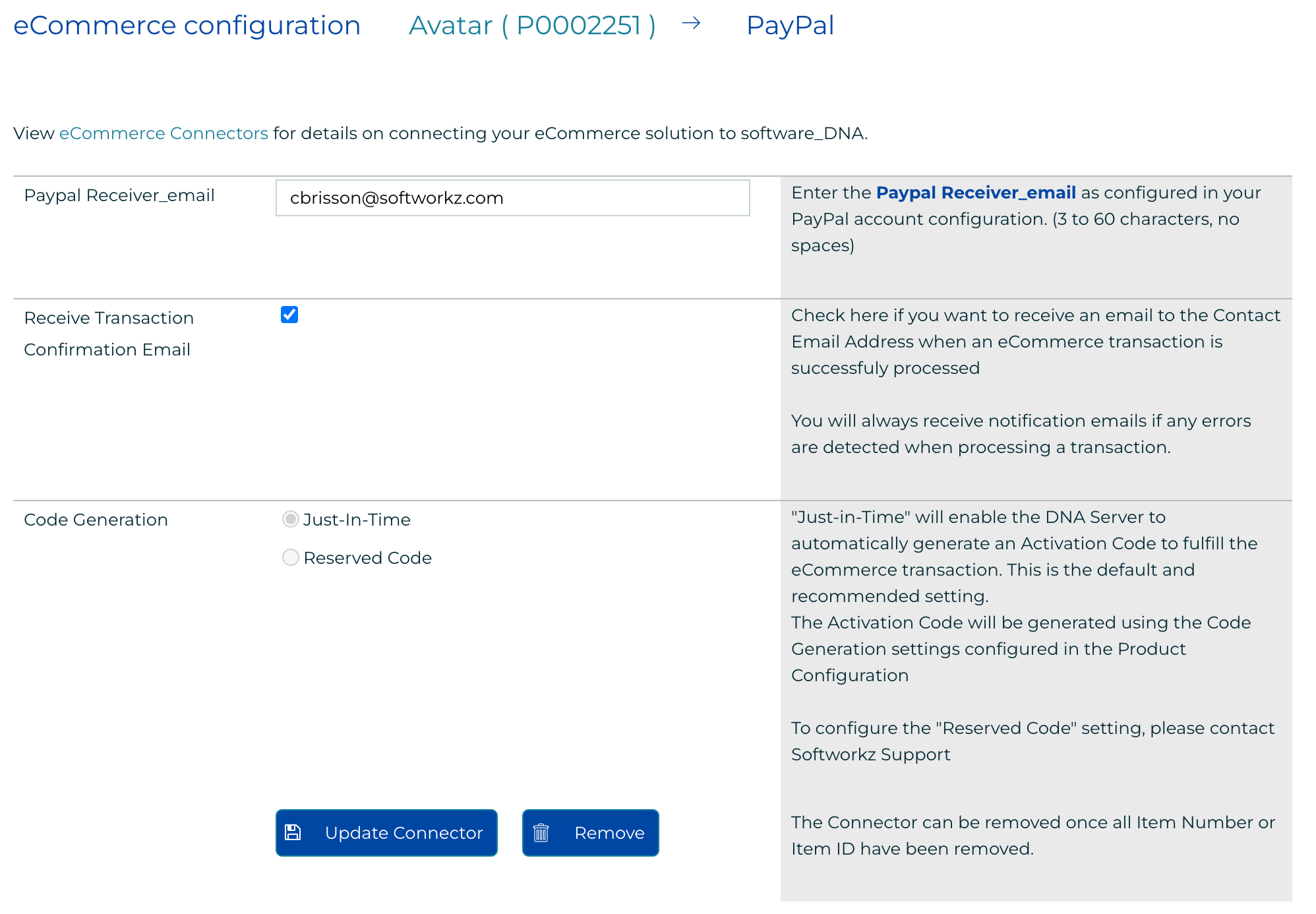Toggle the Receive Transaction Confirmation Email checkbox
Viewport: 1316px width, 914px height.
pos(289,314)
